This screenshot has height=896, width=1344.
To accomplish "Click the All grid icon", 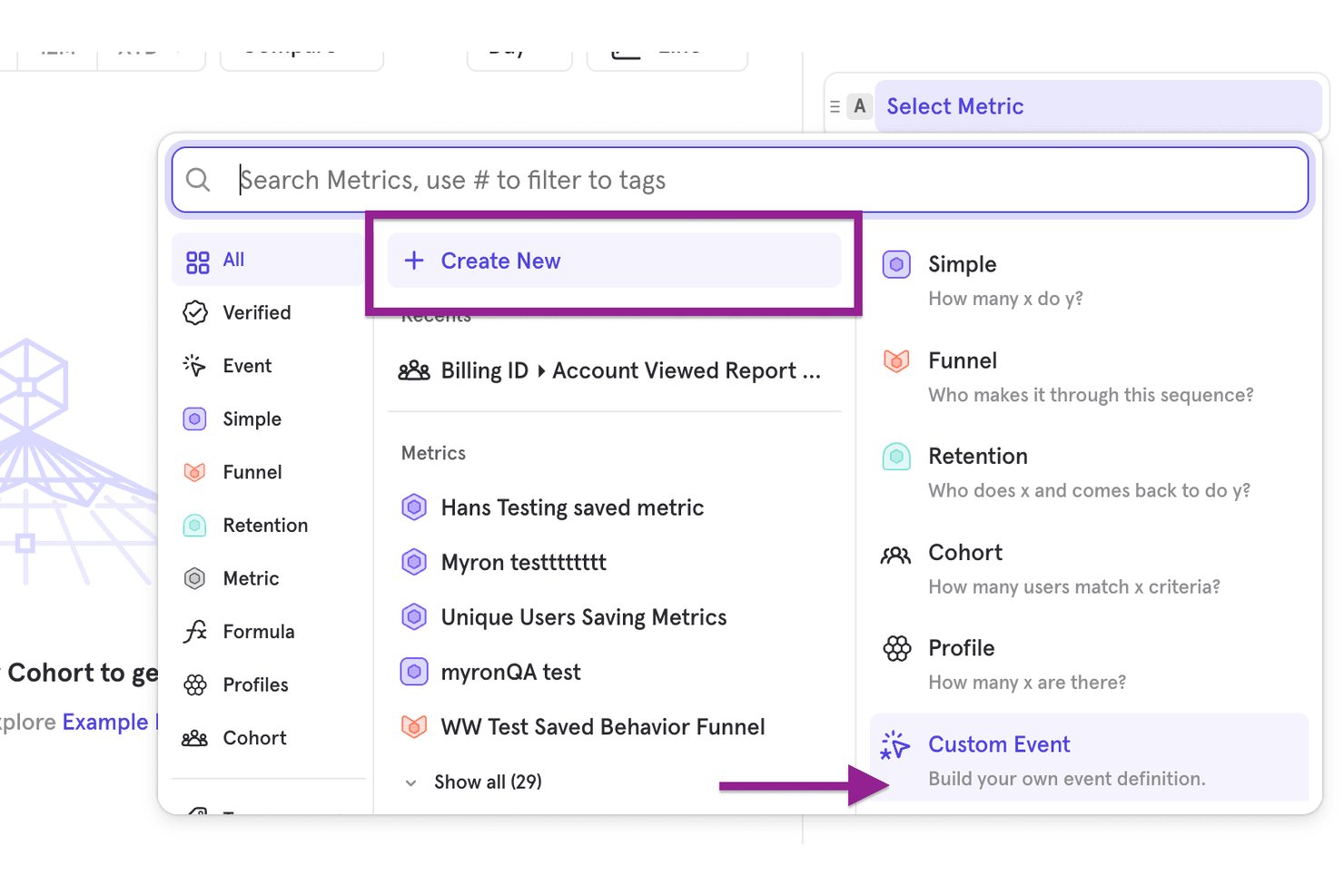I will click(197, 262).
